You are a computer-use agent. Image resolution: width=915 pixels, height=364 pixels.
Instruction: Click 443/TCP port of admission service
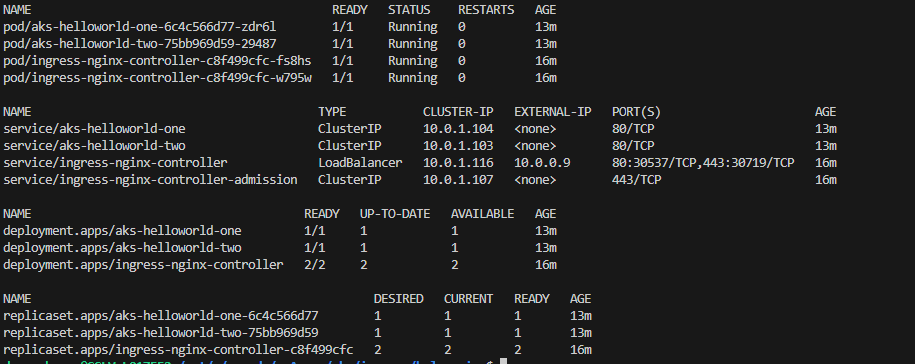pyautogui.click(x=637, y=180)
